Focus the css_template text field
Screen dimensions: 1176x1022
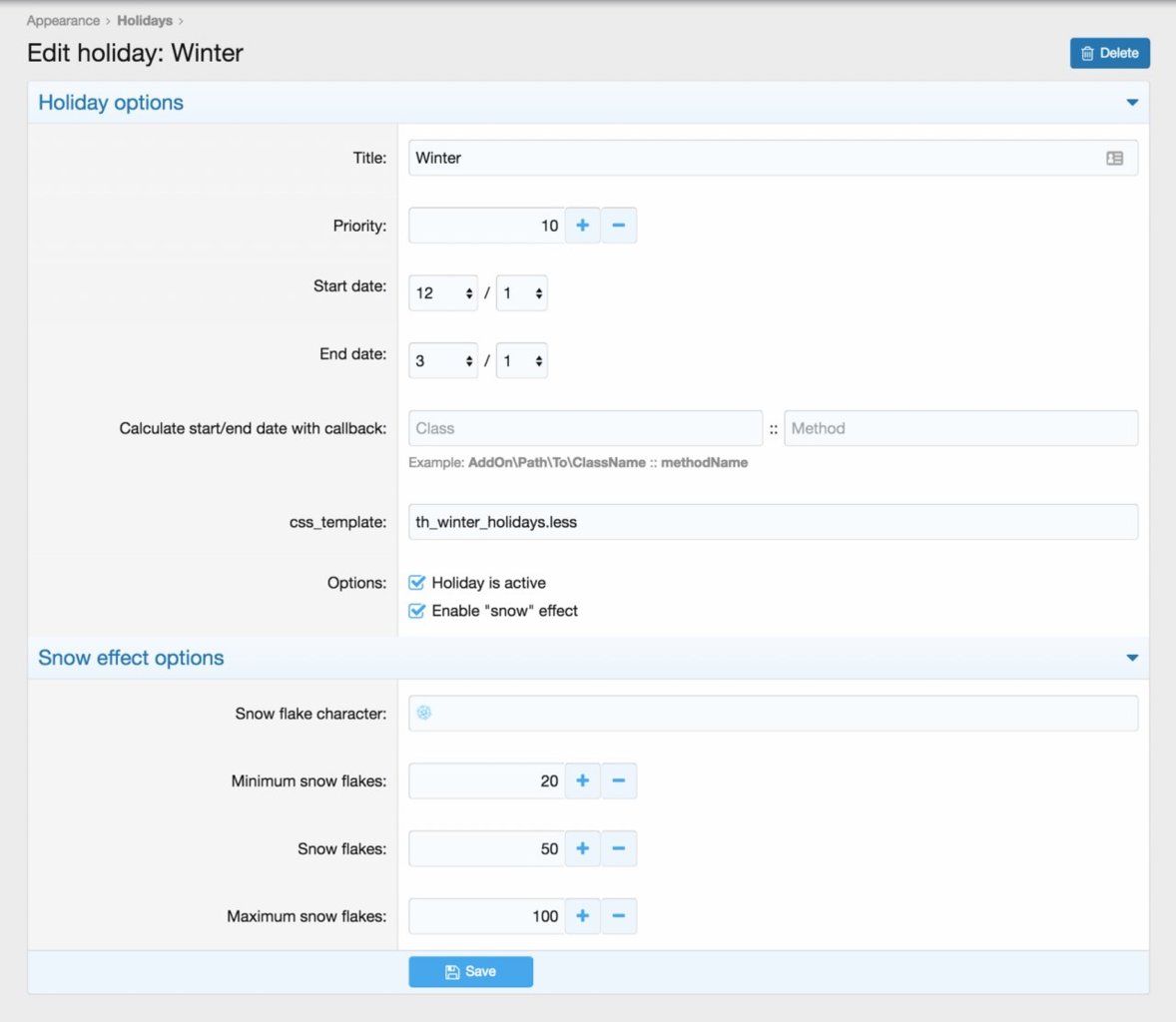(773, 522)
